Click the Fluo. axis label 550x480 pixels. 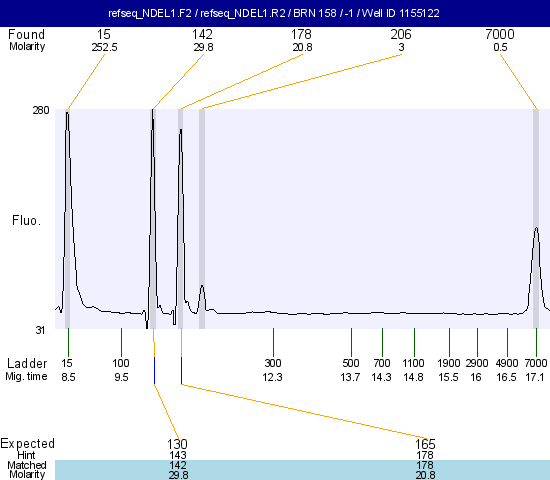pos(27,221)
